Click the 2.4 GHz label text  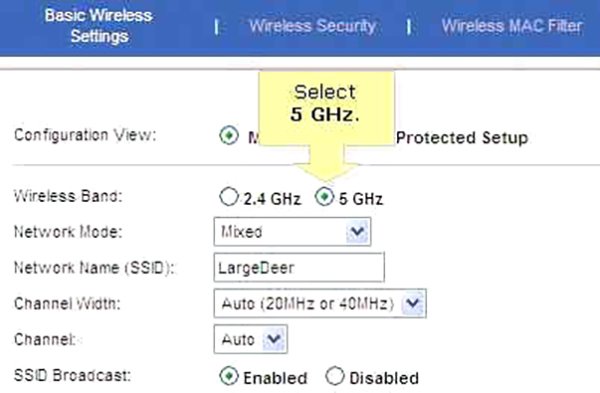pos(272,199)
